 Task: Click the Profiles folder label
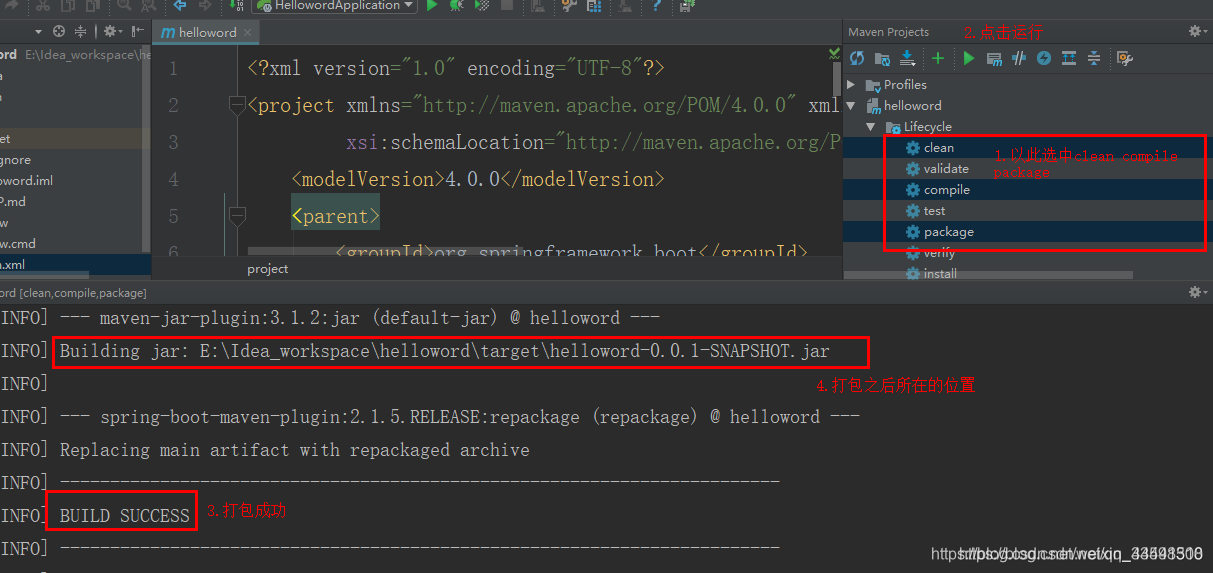click(905, 85)
